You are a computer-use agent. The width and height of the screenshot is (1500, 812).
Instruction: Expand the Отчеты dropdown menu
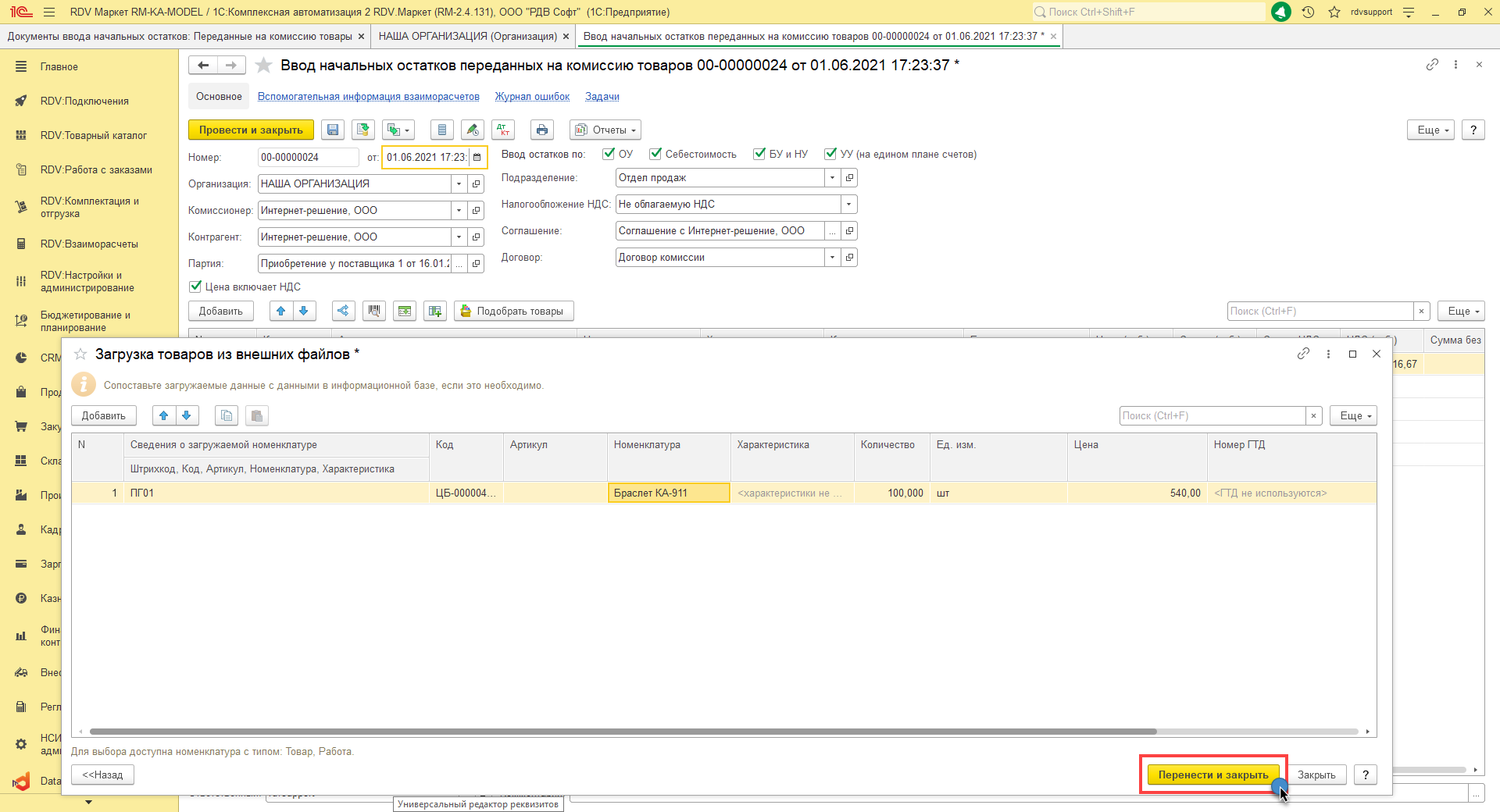pos(608,130)
